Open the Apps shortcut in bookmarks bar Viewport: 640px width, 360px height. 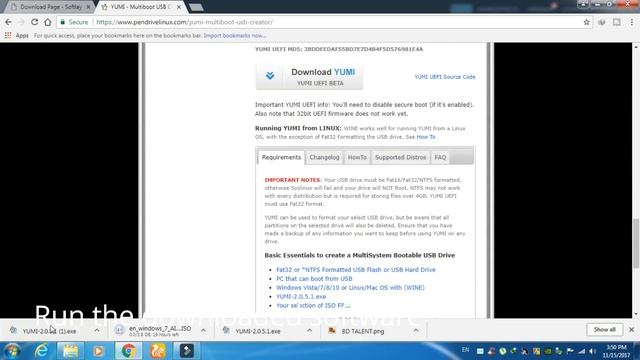click(17, 36)
